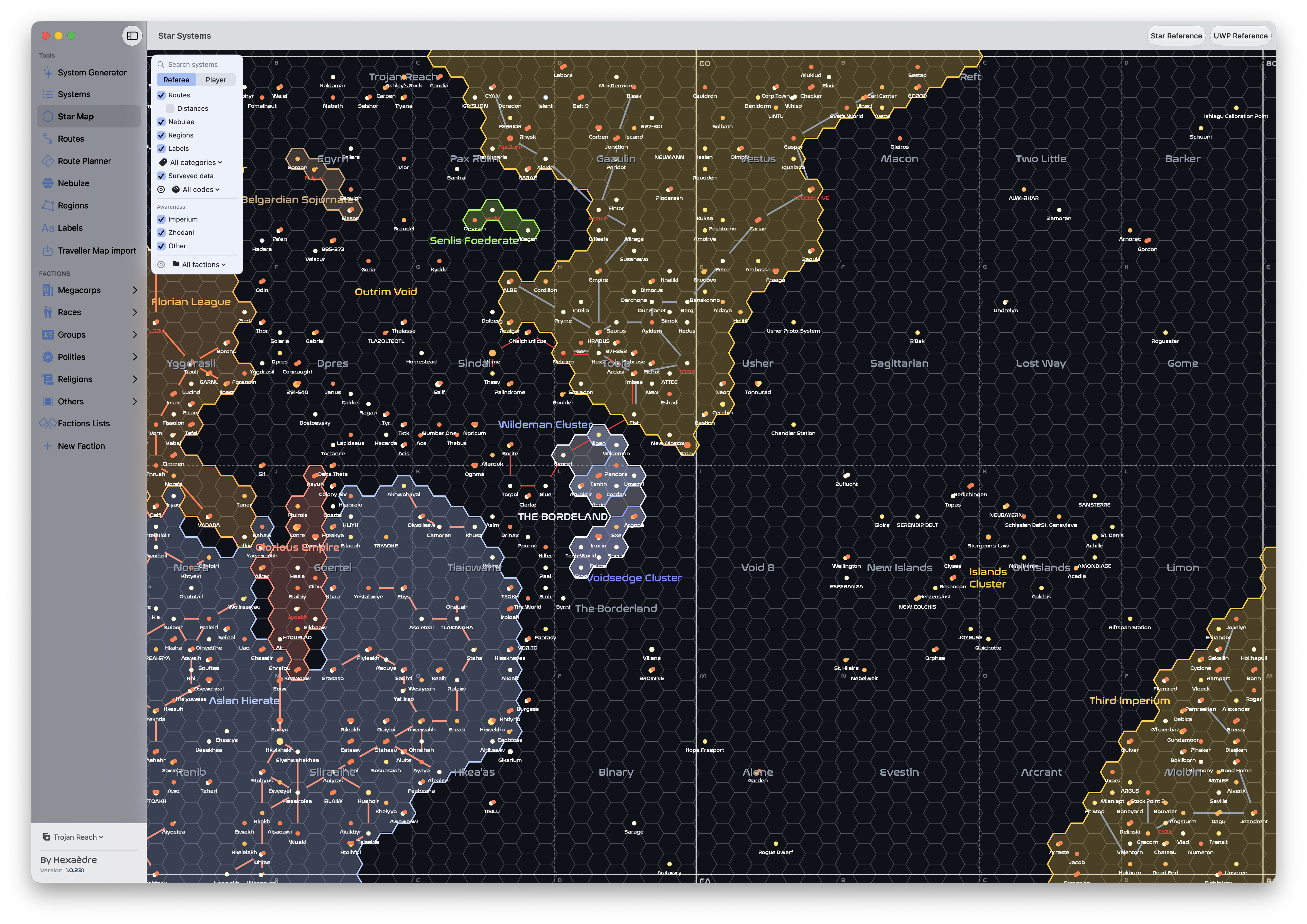Toggle the Surveyed data checkbox
1307x924 pixels.
click(161, 176)
